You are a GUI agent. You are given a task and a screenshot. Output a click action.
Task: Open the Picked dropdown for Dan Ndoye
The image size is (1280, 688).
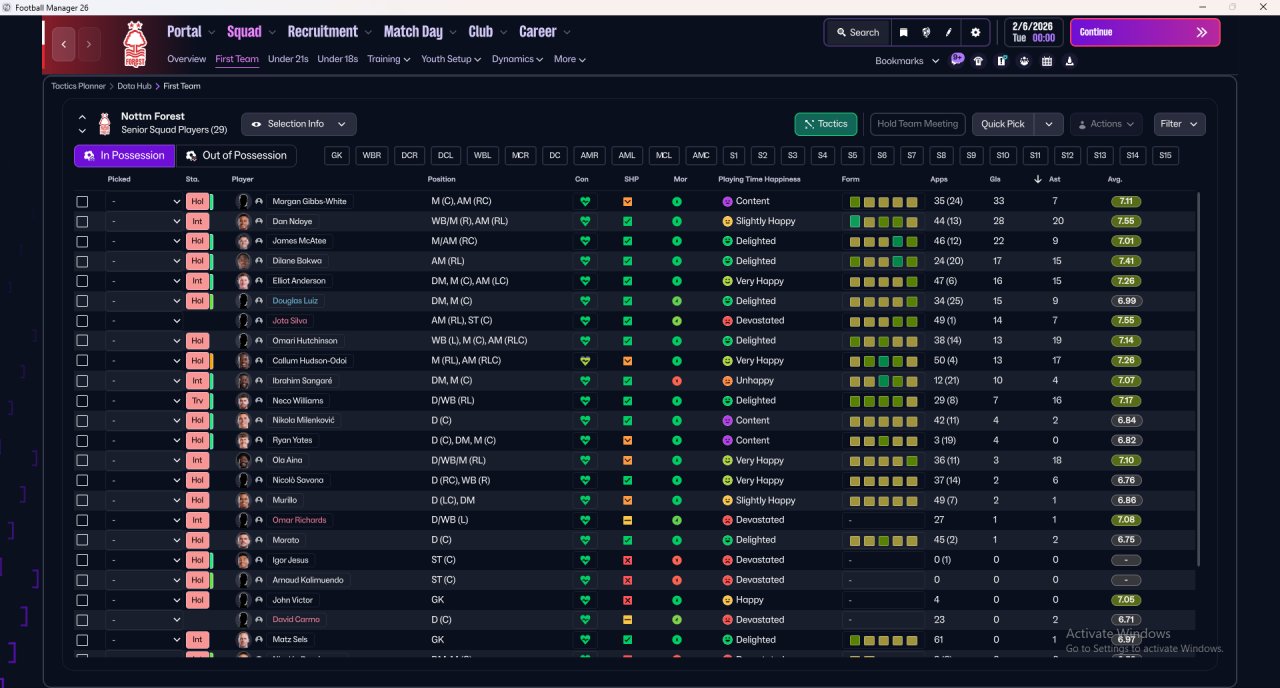coord(145,221)
